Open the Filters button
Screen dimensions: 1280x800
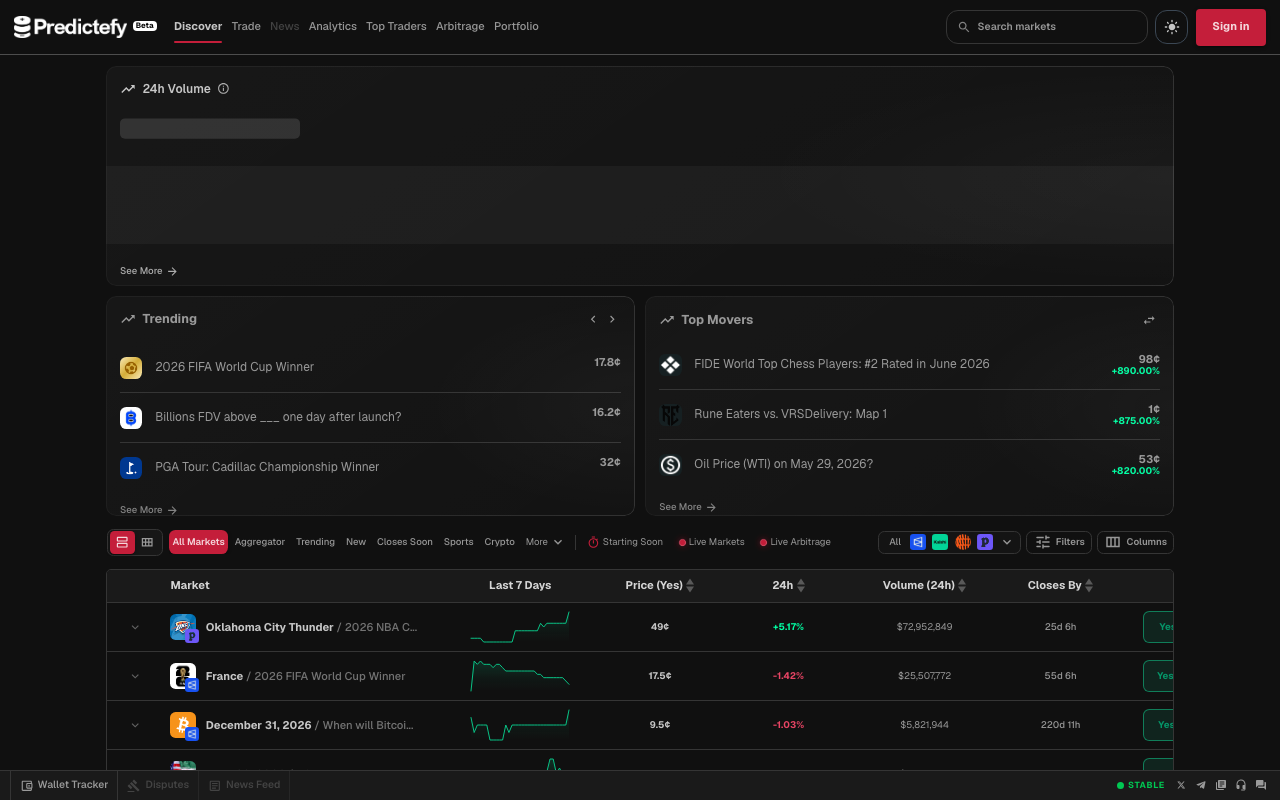(1059, 542)
